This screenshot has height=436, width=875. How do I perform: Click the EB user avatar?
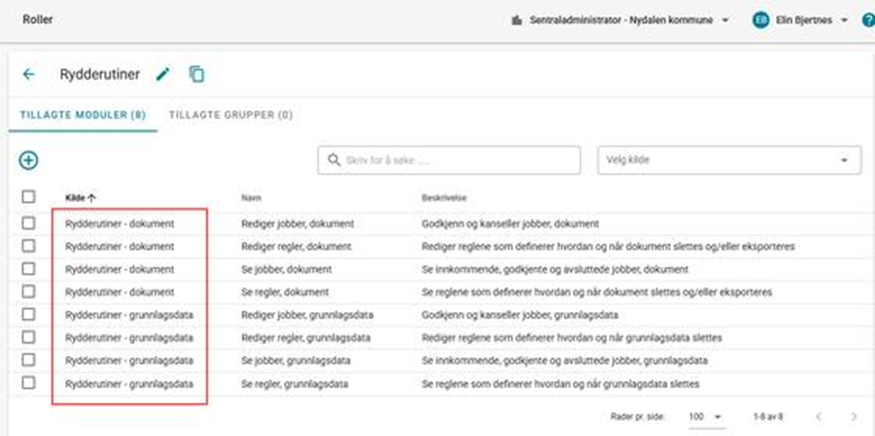tap(761, 20)
